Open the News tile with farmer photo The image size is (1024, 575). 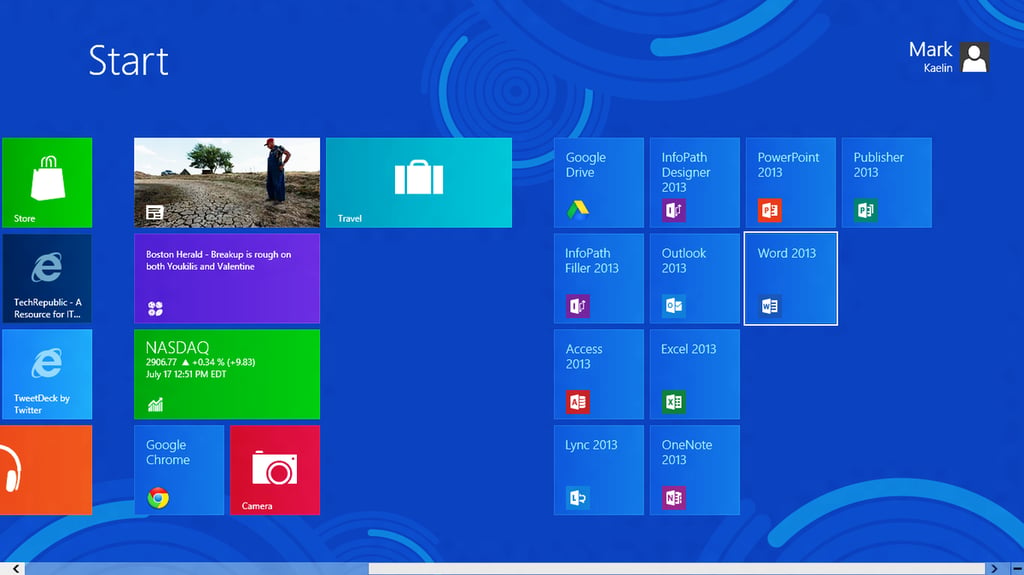pos(227,182)
